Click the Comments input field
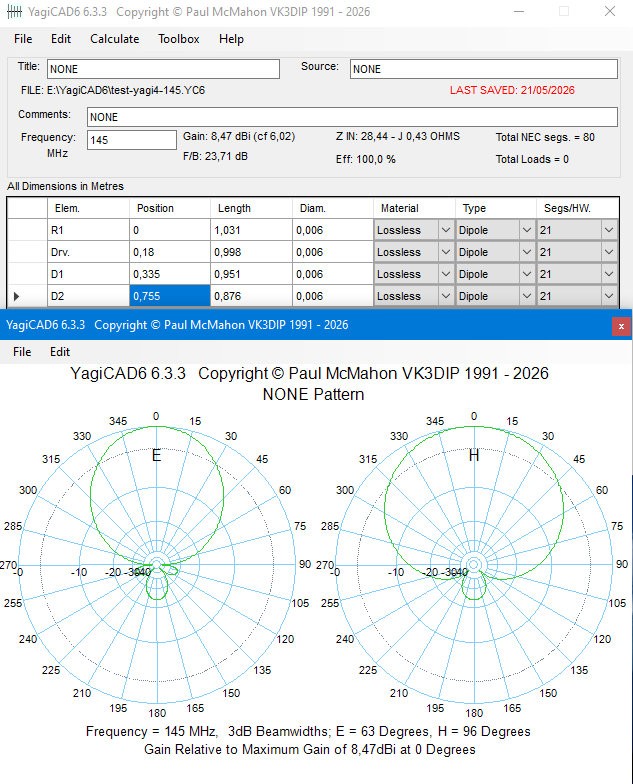The height and width of the screenshot is (784, 633). tap(352, 117)
